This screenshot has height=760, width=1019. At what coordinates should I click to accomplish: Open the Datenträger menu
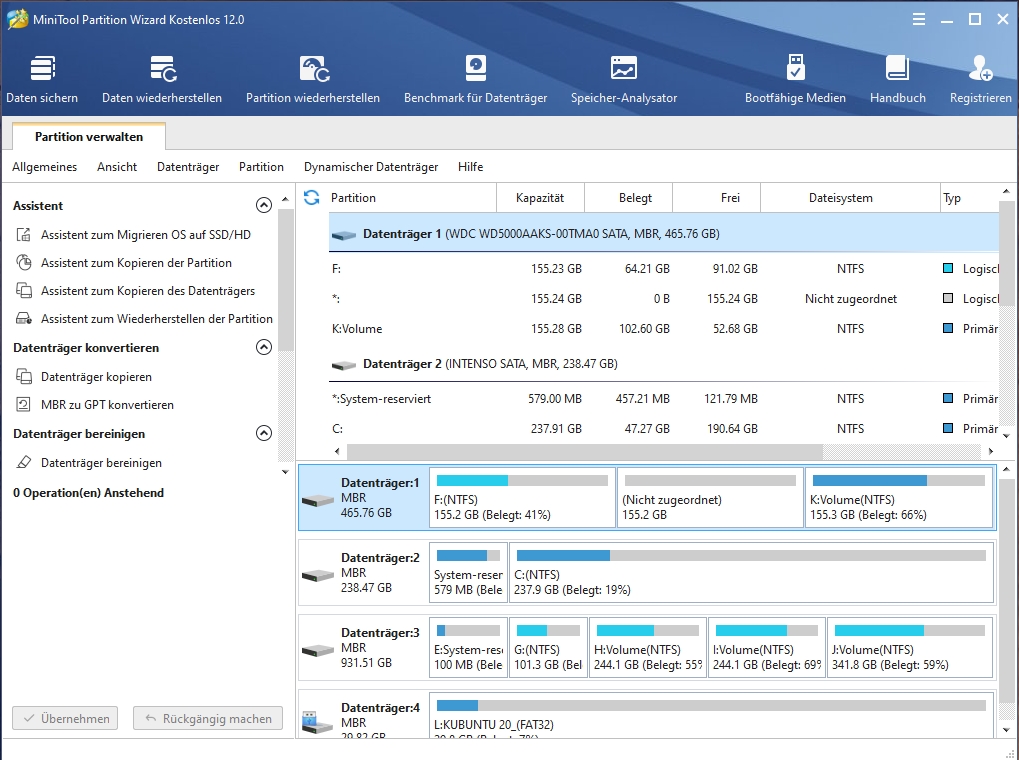(x=188, y=167)
